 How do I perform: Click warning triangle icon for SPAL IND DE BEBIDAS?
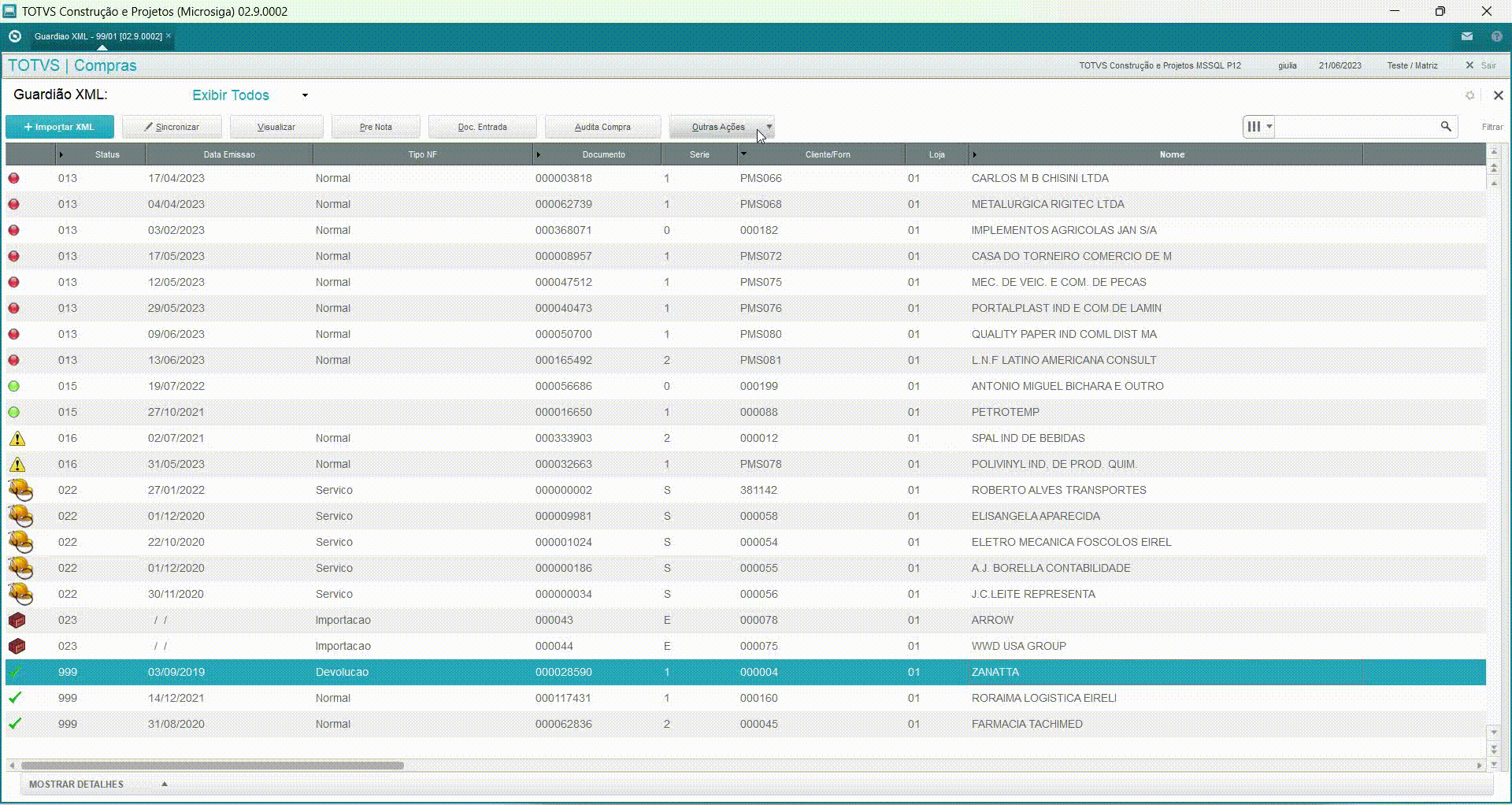tap(17, 438)
